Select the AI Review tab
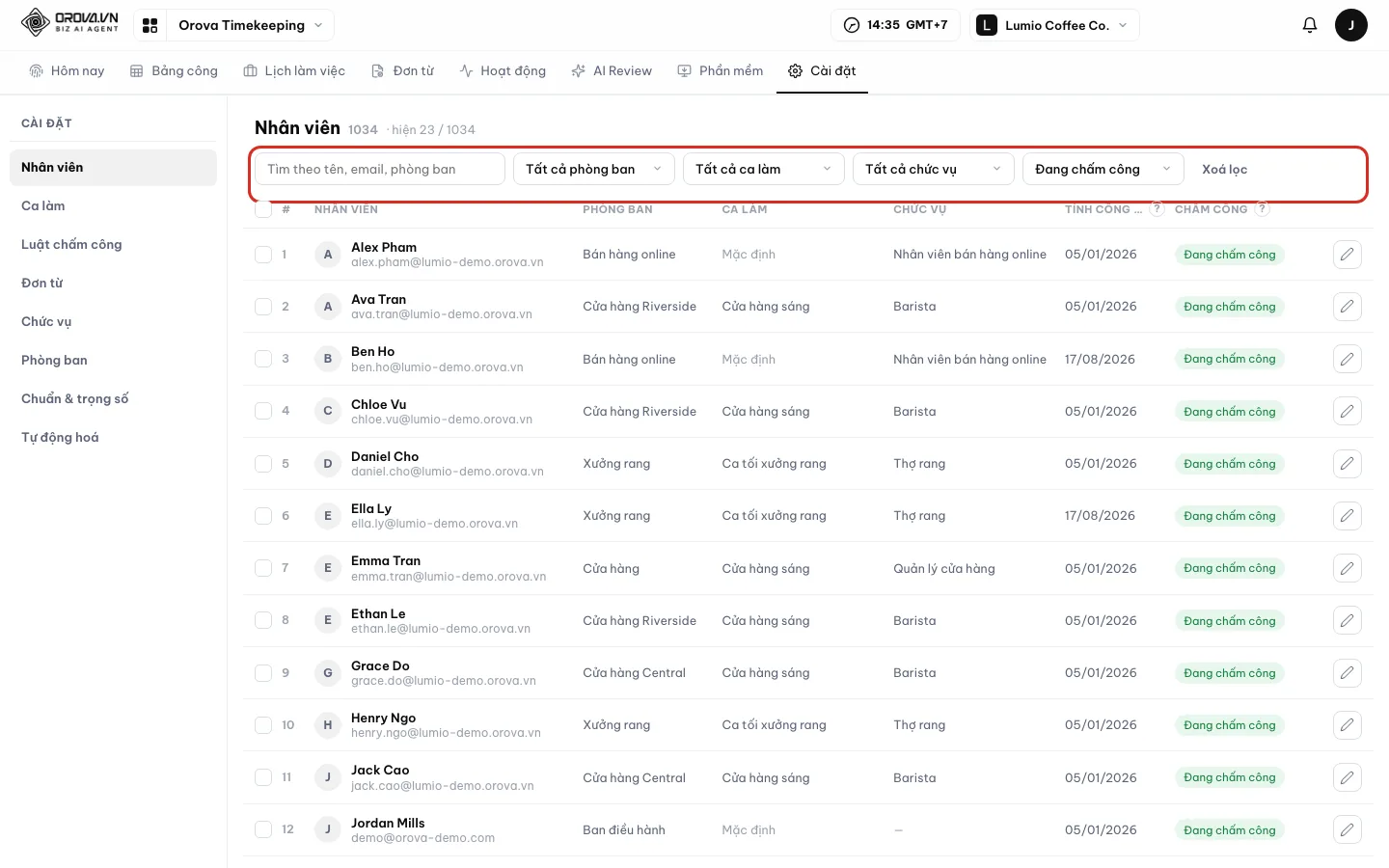The image size is (1389, 868). point(612,70)
